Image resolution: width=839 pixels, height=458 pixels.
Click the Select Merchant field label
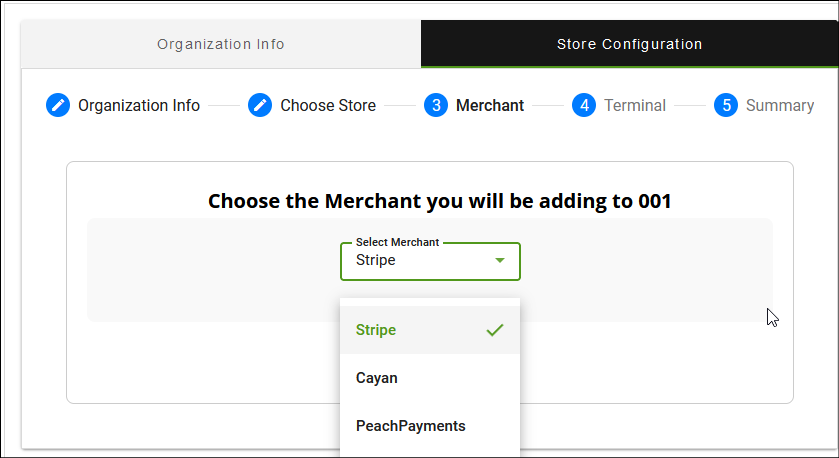(397, 243)
